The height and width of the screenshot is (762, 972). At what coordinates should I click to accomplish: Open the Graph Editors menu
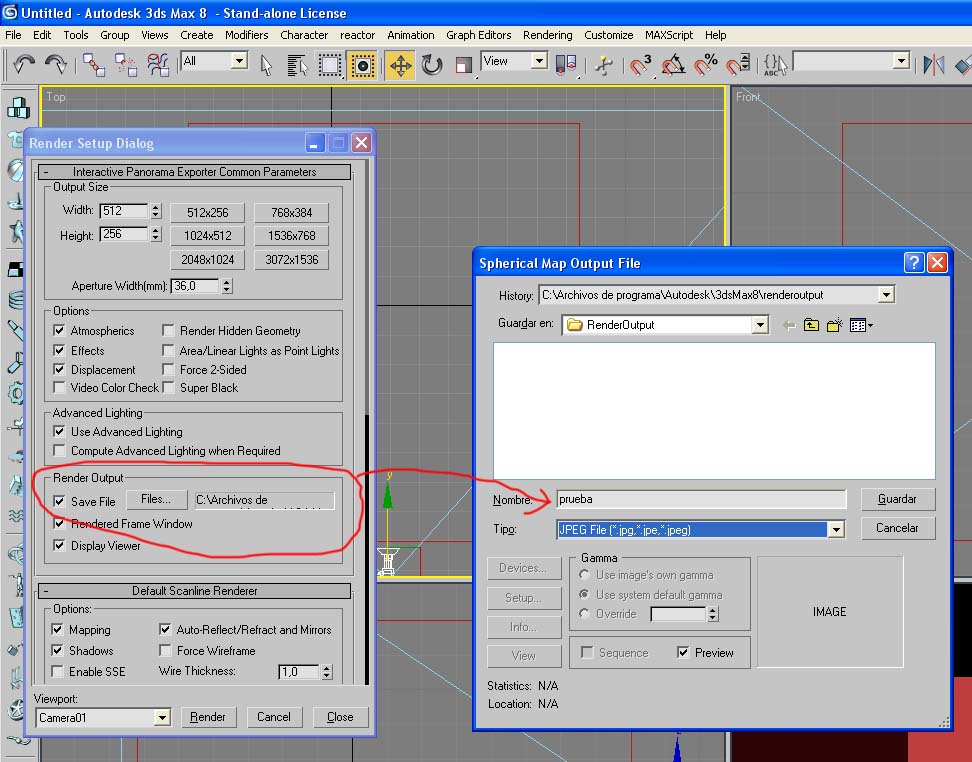[x=479, y=35]
